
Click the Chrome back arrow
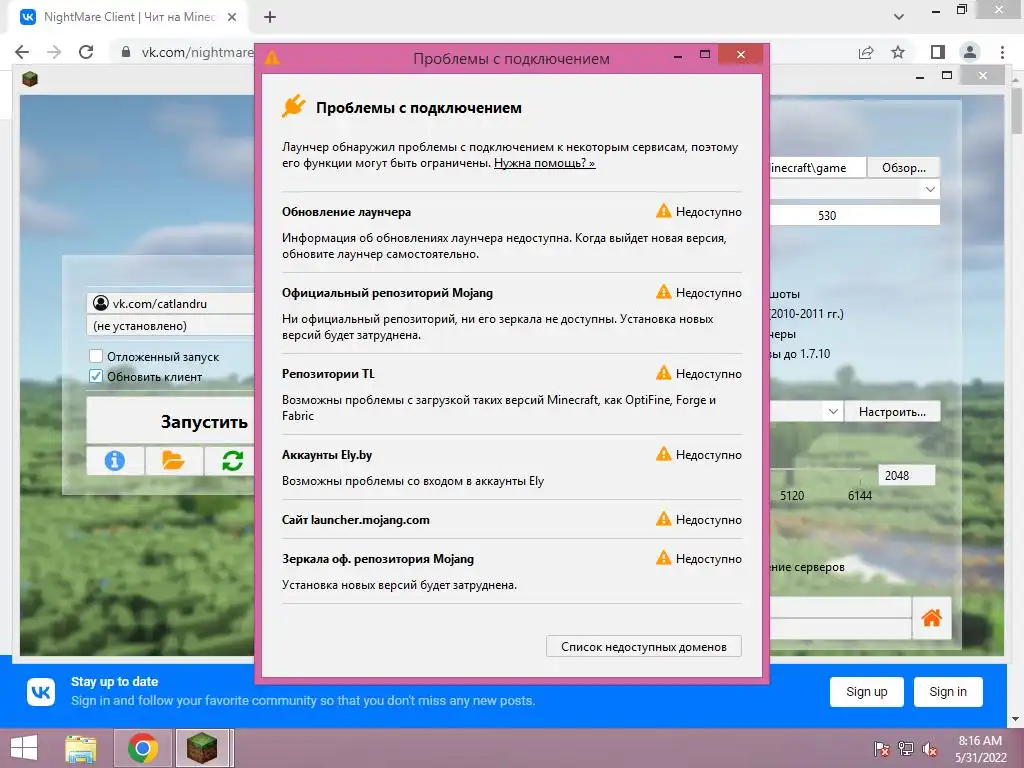click(x=22, y=52)
